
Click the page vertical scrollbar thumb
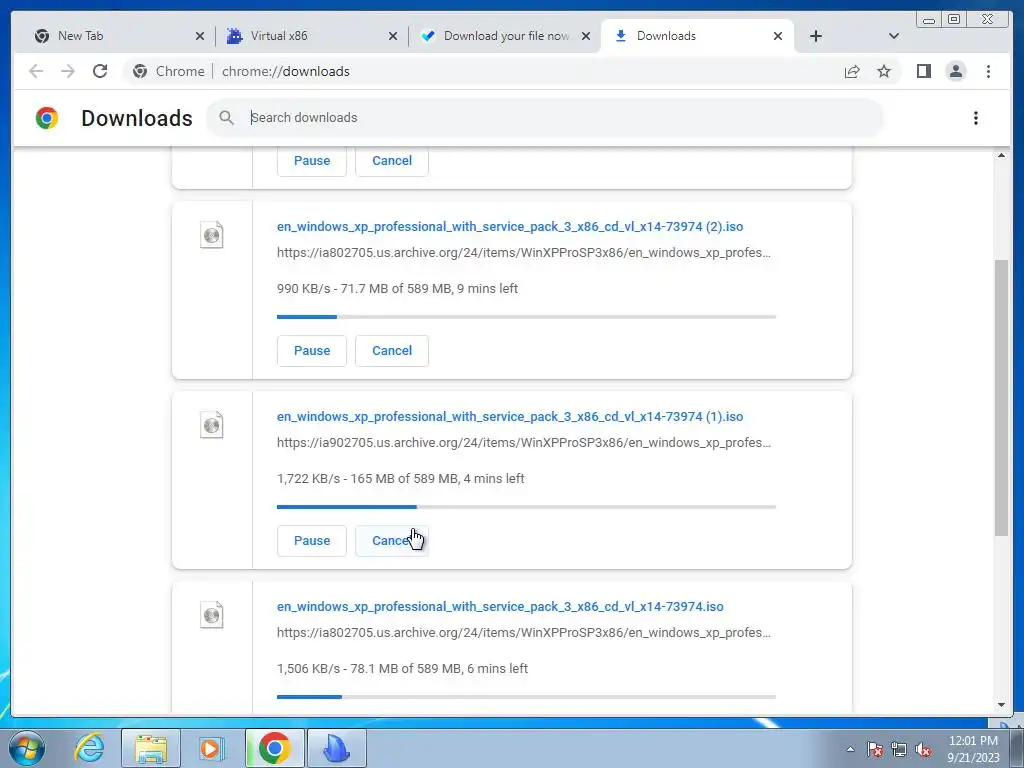pos(1002,398)
